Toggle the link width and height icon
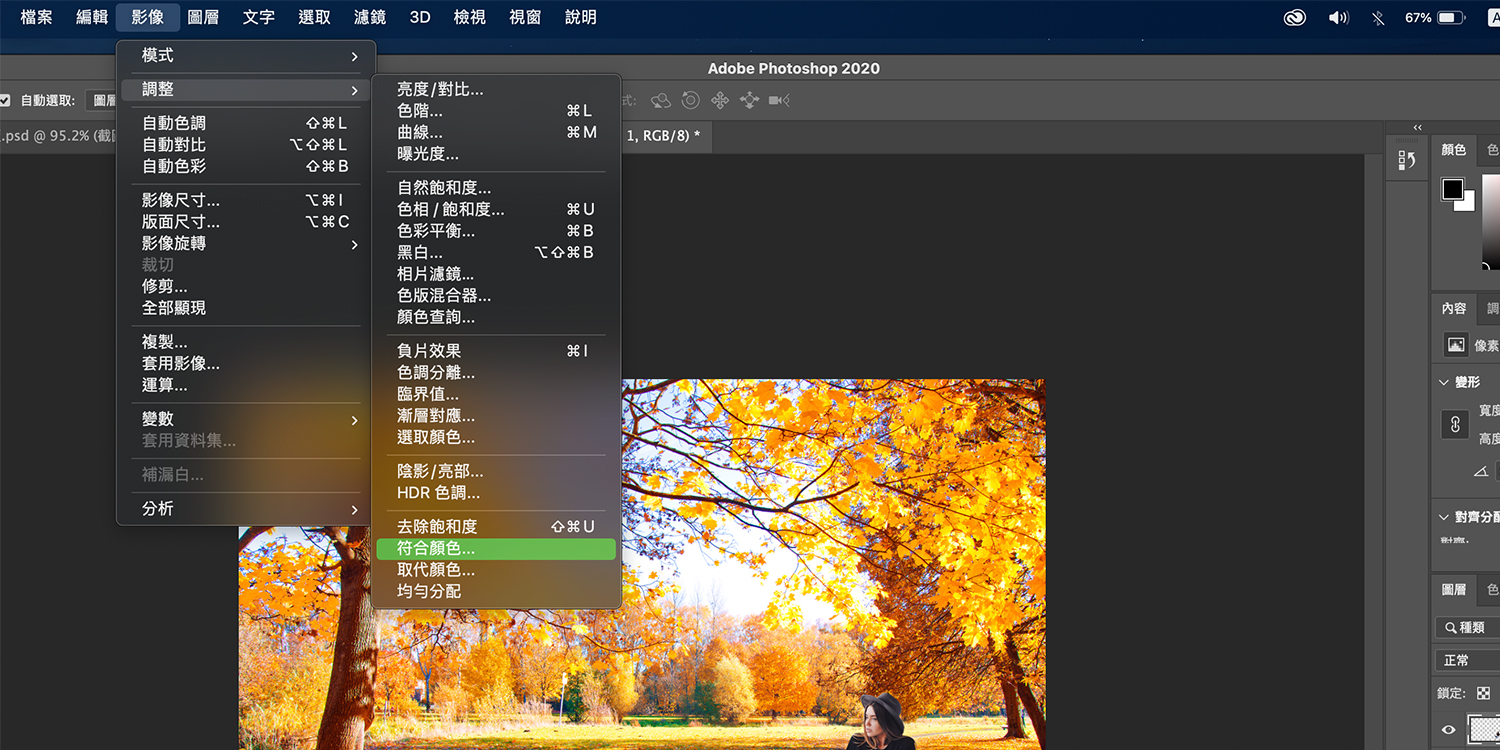 pyautogui.click(x=1456, y=424)
